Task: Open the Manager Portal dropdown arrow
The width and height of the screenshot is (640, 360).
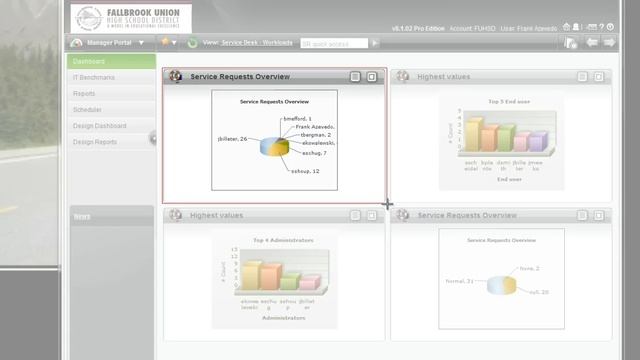Action: click(141, 42)
